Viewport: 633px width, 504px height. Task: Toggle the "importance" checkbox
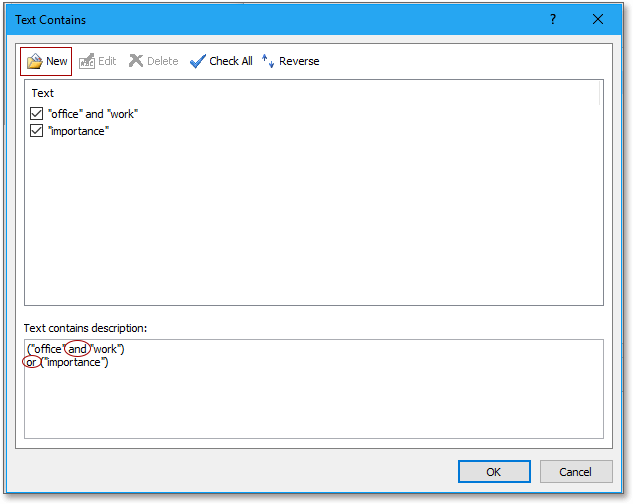(37, 131)
